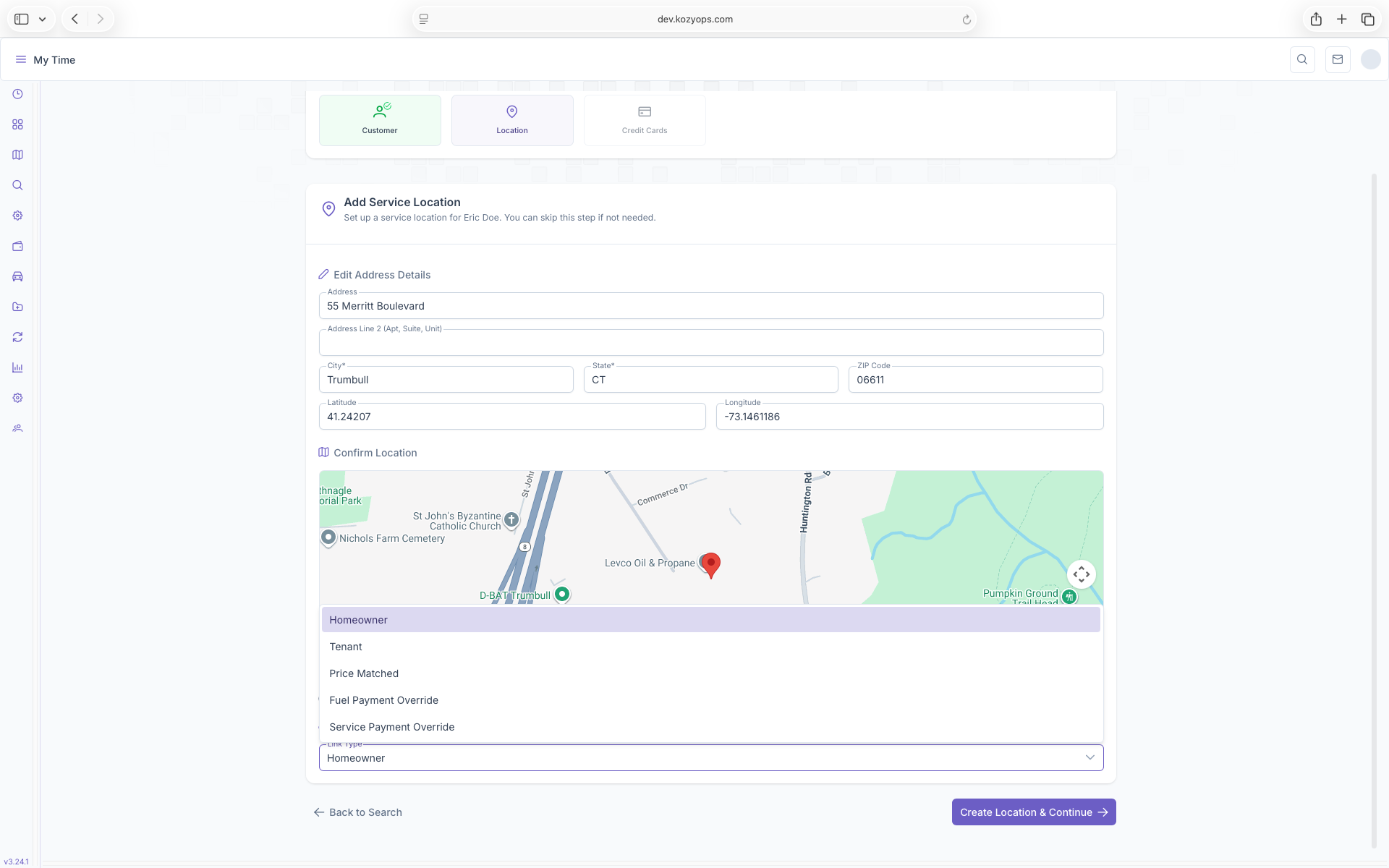This screenshot has width=1389, height=868.
Task: Open the Link Type dropdown chevron
Action: 1089,757
